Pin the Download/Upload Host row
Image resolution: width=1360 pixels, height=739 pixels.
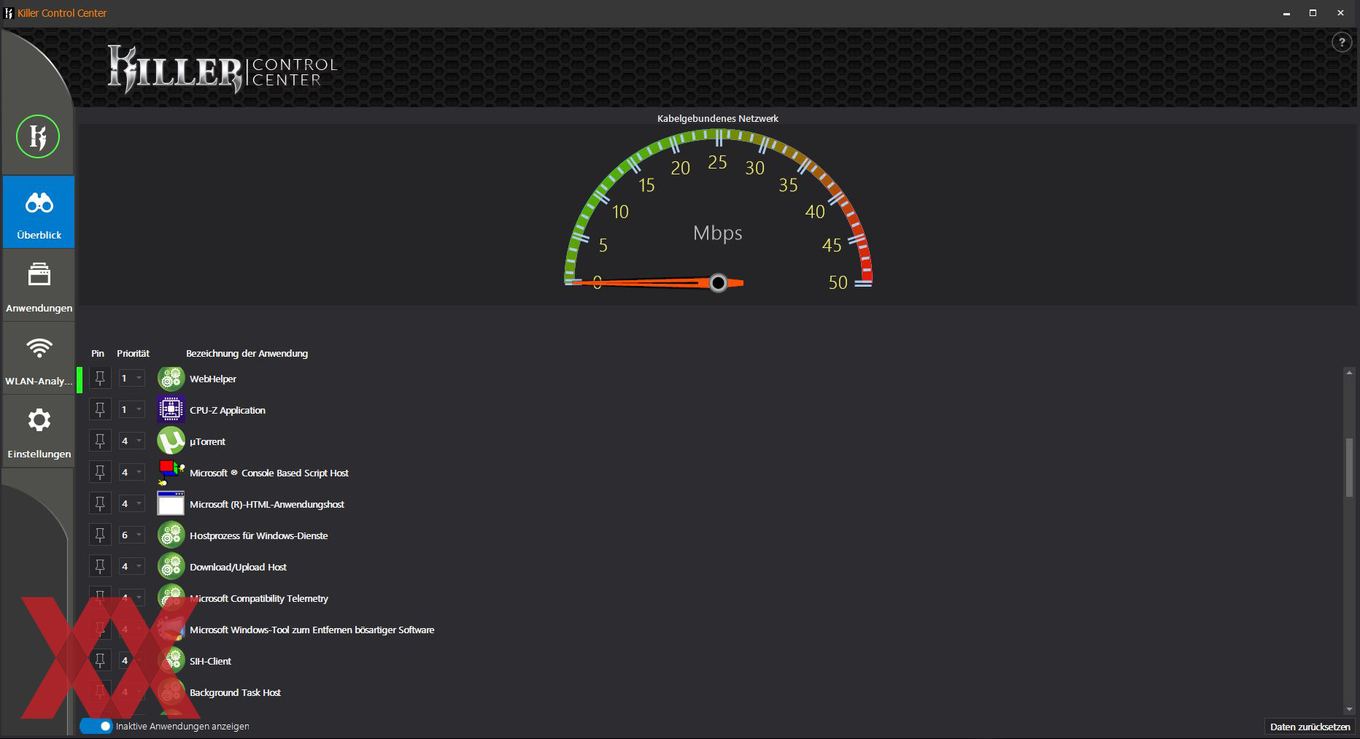tap(100, 566)
